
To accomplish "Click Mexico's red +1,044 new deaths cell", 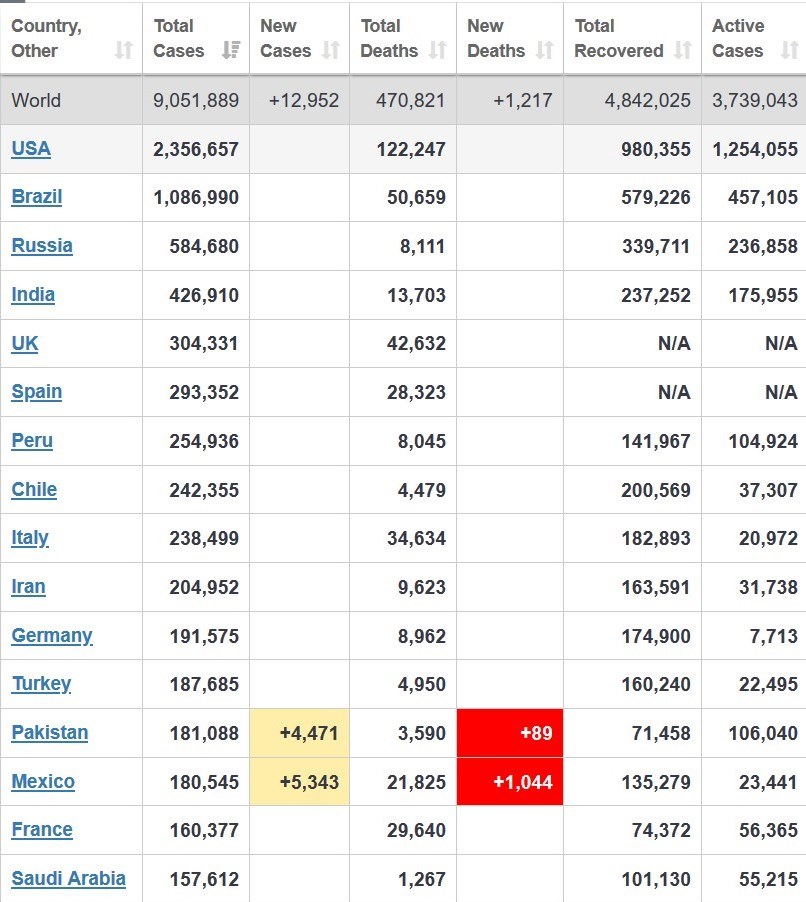I will click(x=510, y=781).
